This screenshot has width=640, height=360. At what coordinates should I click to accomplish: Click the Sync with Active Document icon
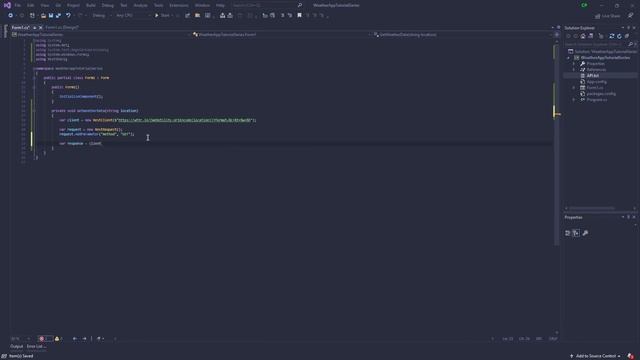pyautogui.click(x=611, y=36)
